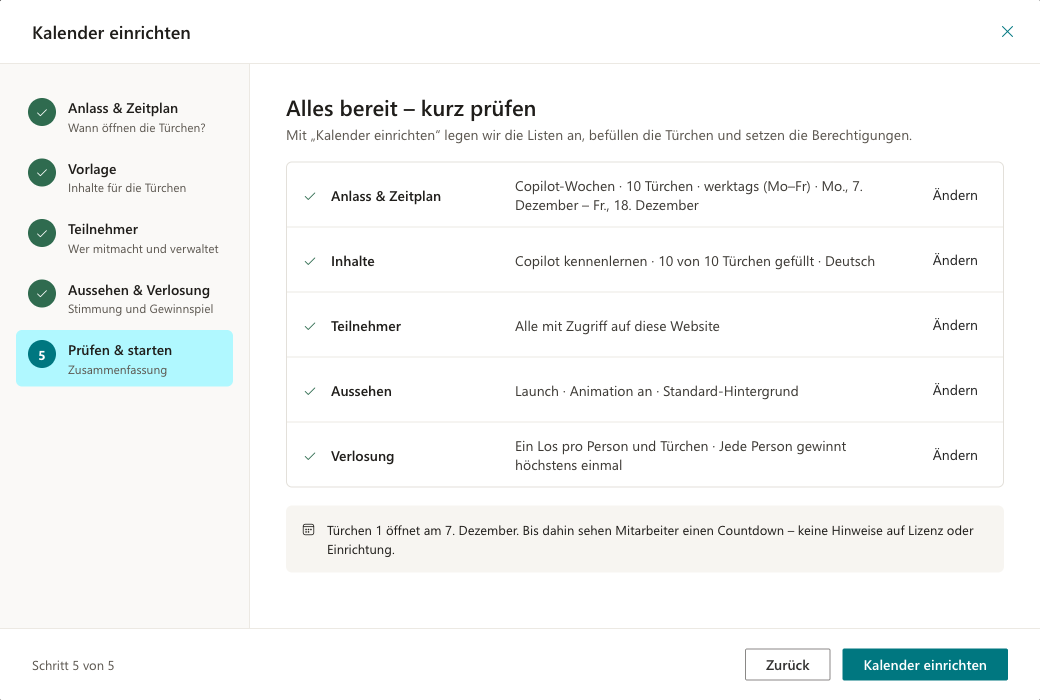Click the checkmark beside Teilnehmer summary row
The width and height of the screenshot is (1040, 700).
click(x=310, y=326)
